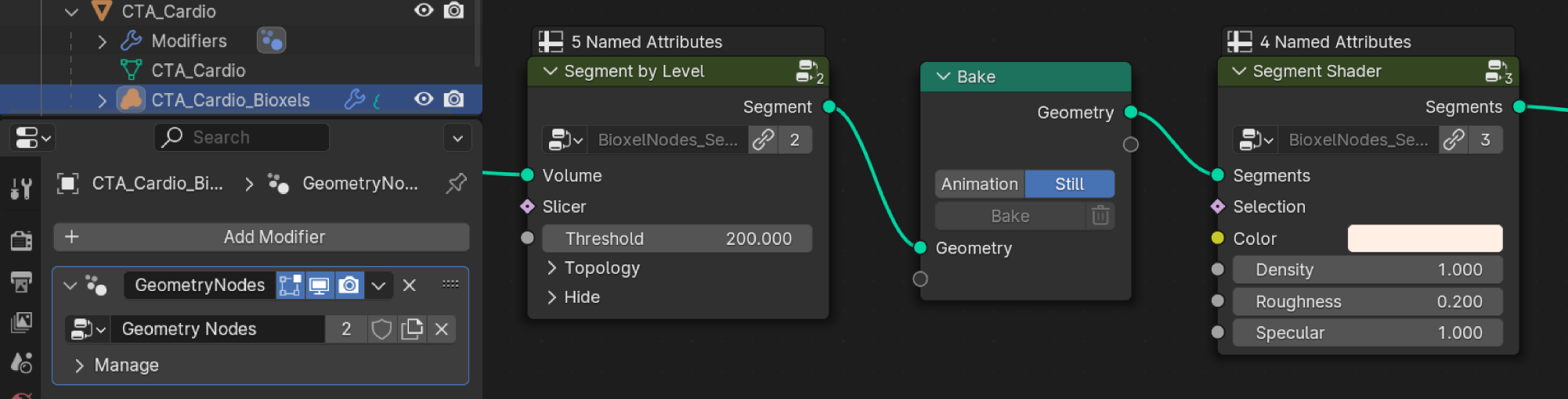Viewport: 1568px width, 399px height.
Task: Click Segment by Level node group icon
Action: [810, 72]
